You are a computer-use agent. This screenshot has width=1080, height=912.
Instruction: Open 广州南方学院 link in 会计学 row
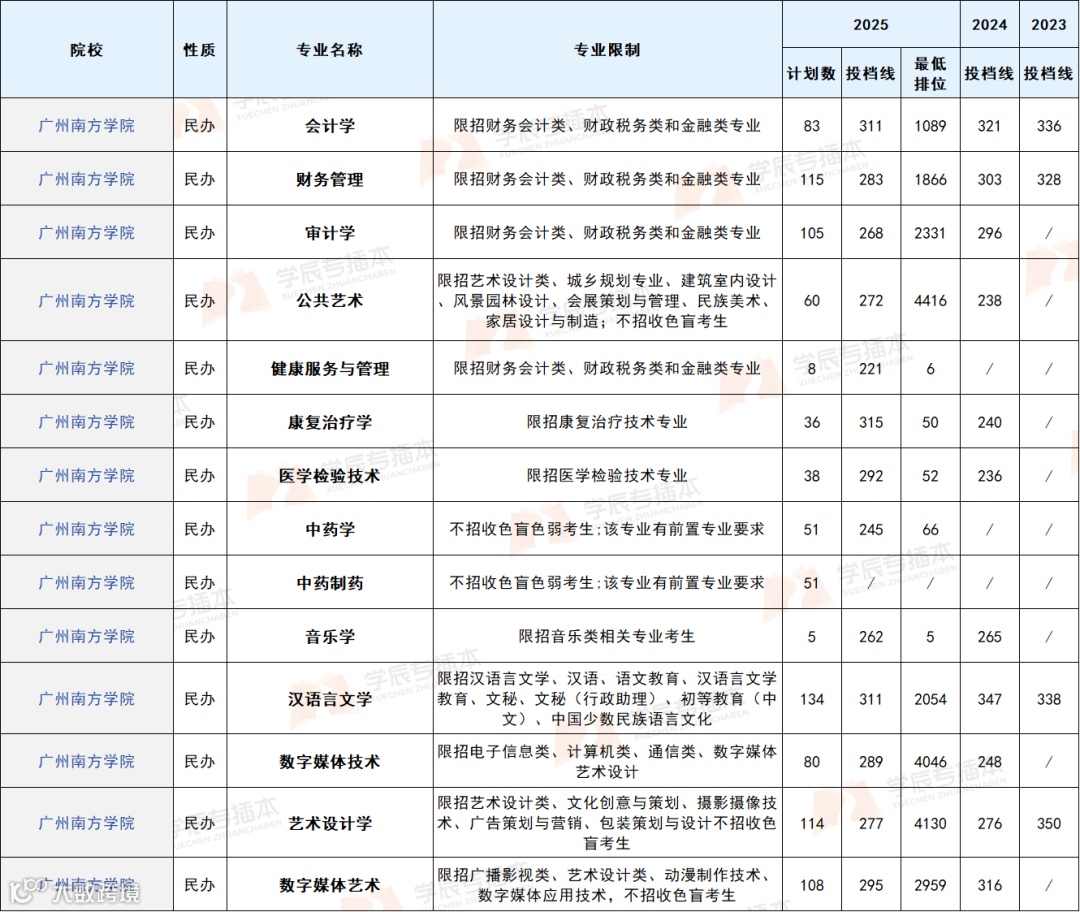click(87, 125)
